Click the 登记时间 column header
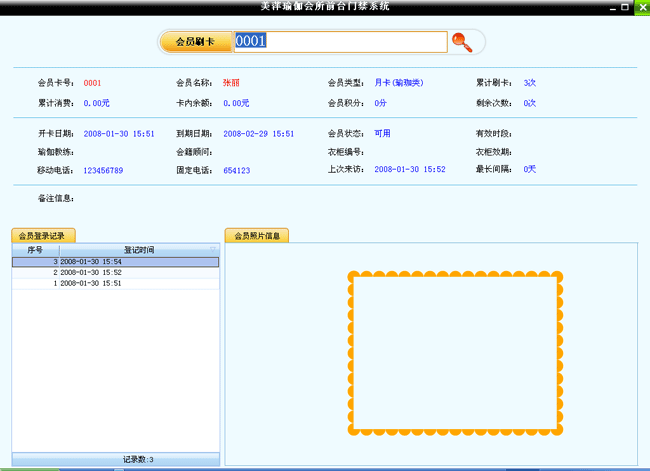Image resolution: width=650 pixels, height=471 pixels. tap(138, 249)
